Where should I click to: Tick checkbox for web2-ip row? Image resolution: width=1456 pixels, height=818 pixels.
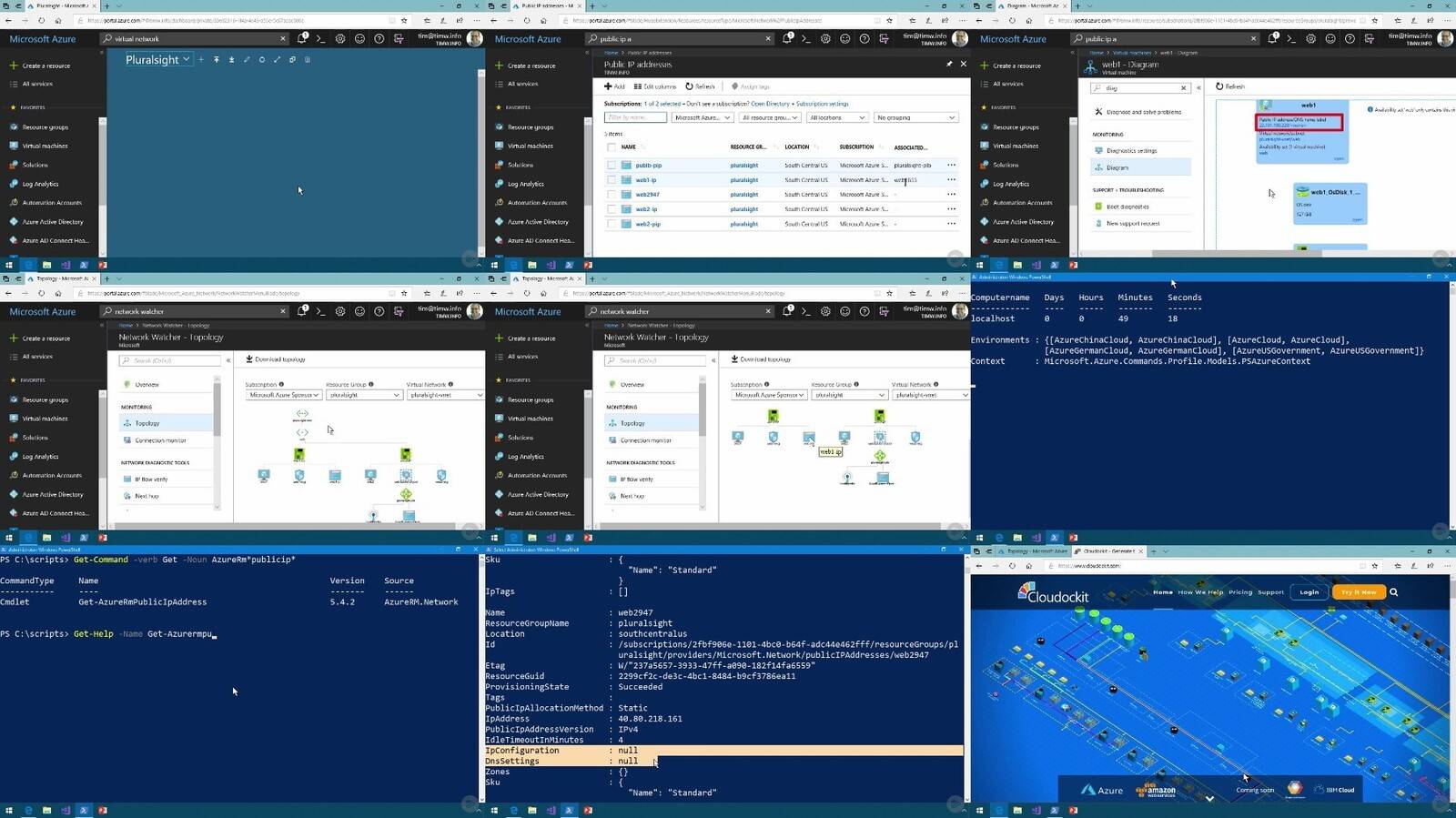tap(612, 208)
